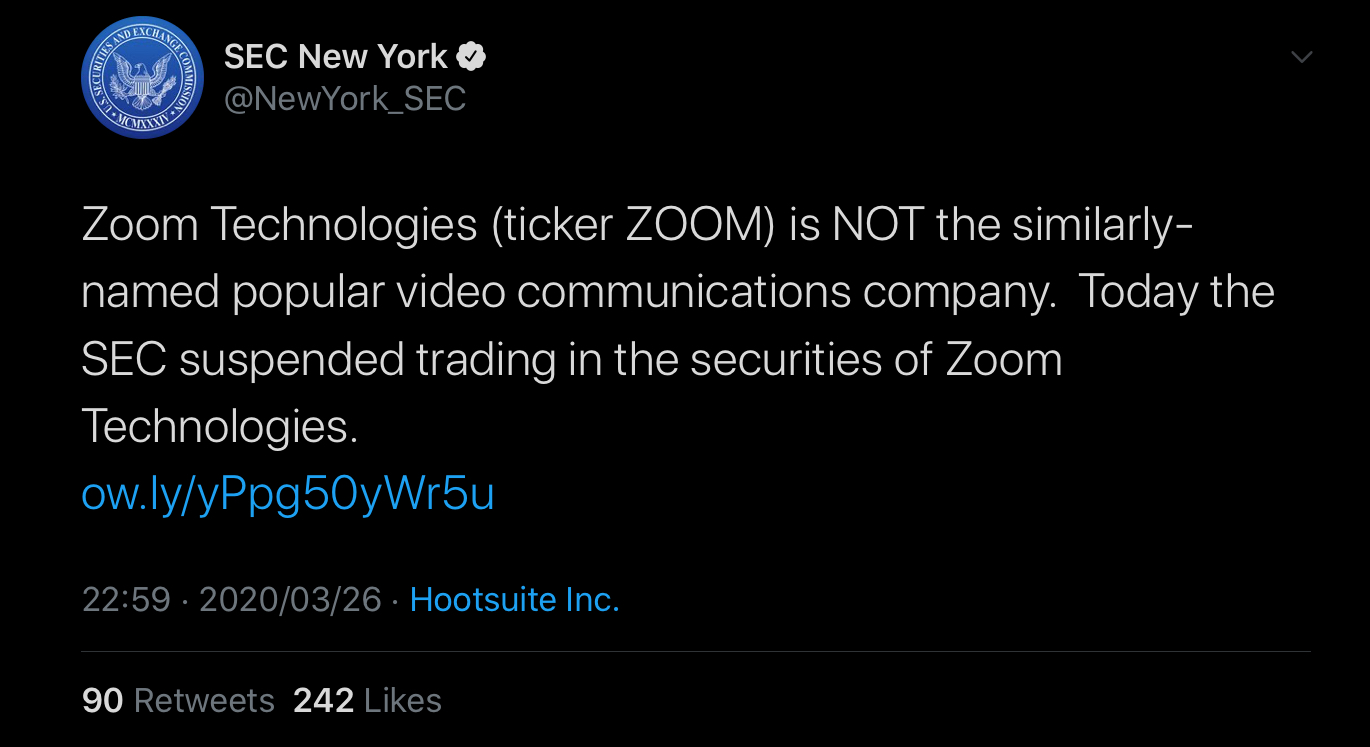Click the Hootsuite Inc. source link
Screen dimensions: 1370x747
pos(514,599)
